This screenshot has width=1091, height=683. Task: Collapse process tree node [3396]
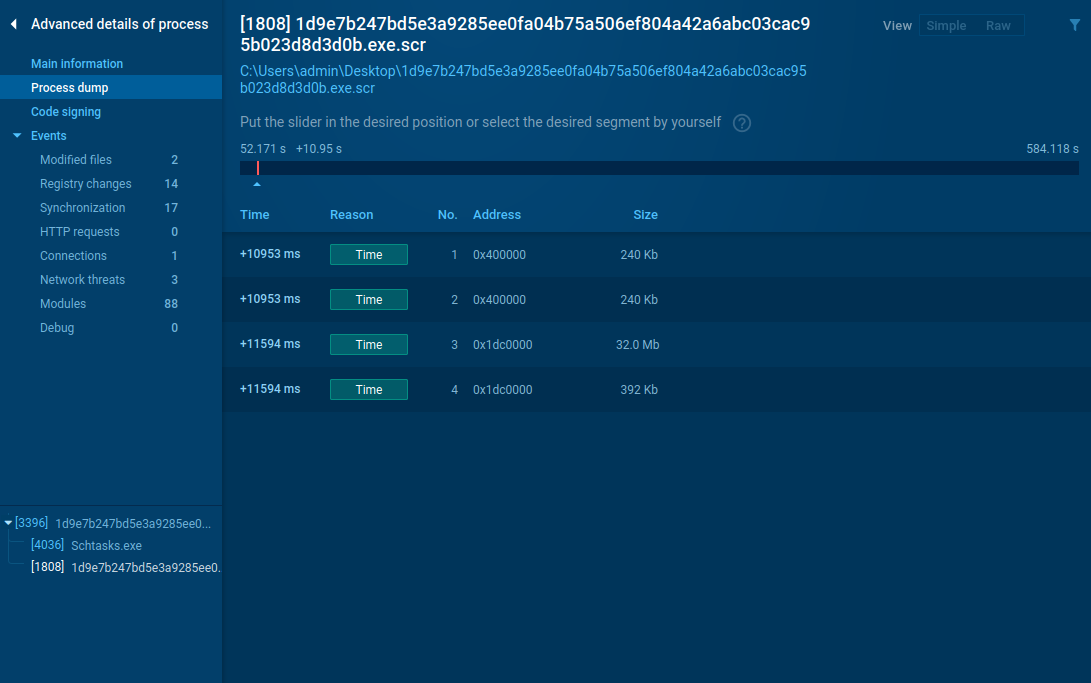pyautogui.click(x=7, y=521)
